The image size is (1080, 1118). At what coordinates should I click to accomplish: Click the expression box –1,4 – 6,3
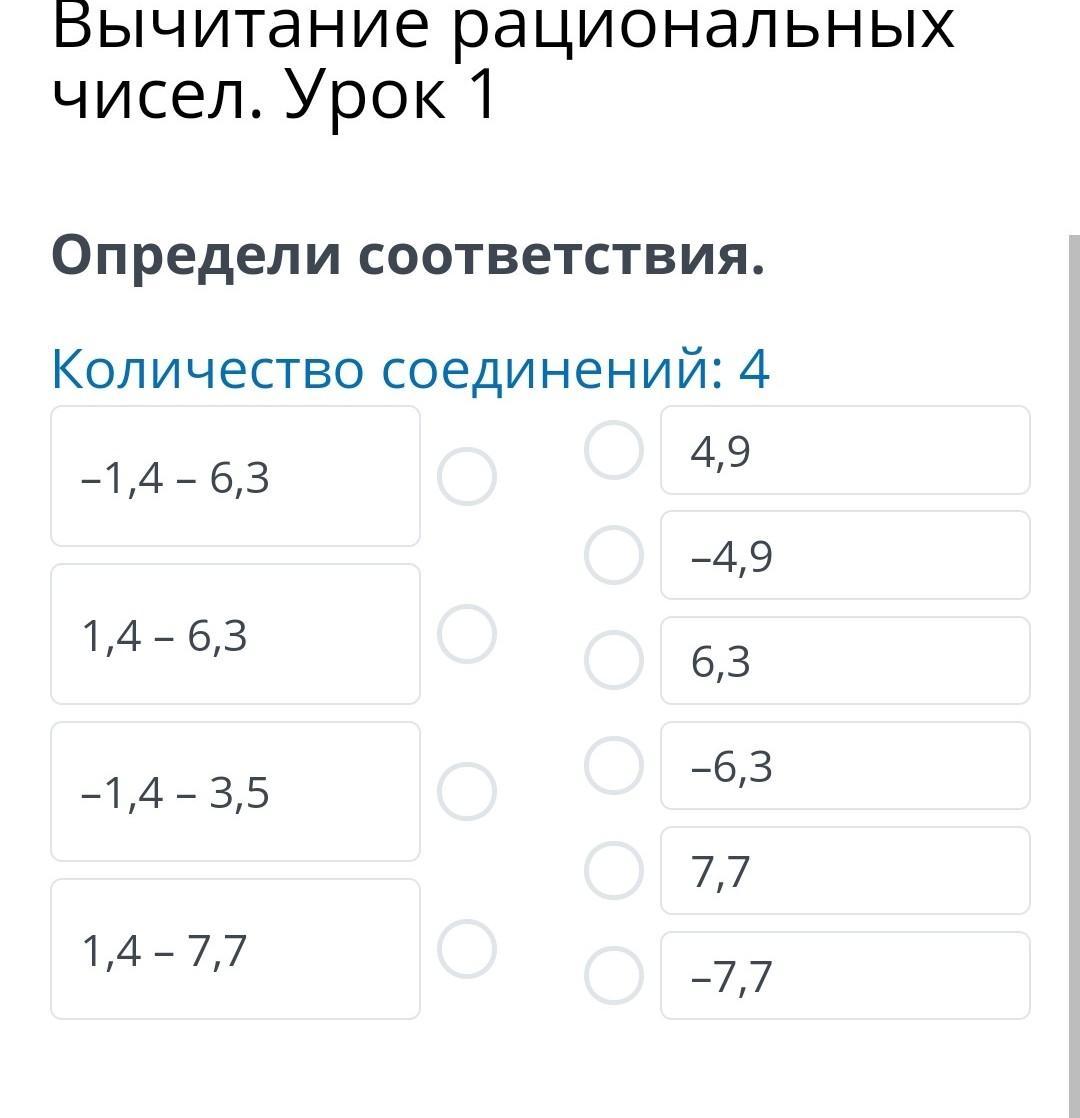click(235, 477)
